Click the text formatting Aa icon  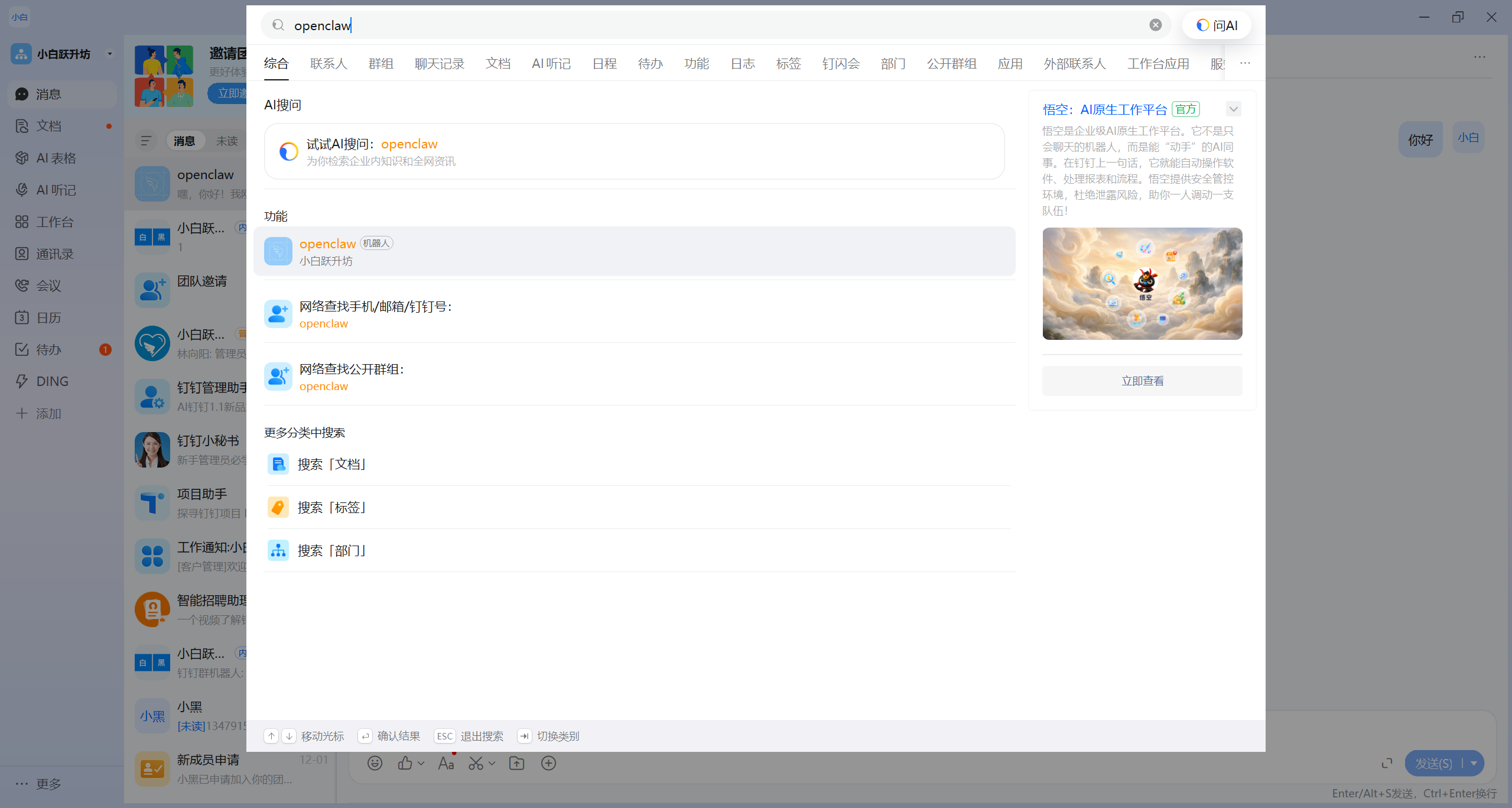click(x=446, y=763)
